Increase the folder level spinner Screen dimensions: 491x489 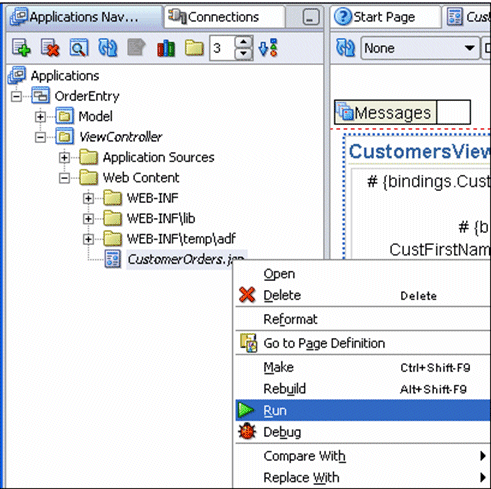point(244,42)
